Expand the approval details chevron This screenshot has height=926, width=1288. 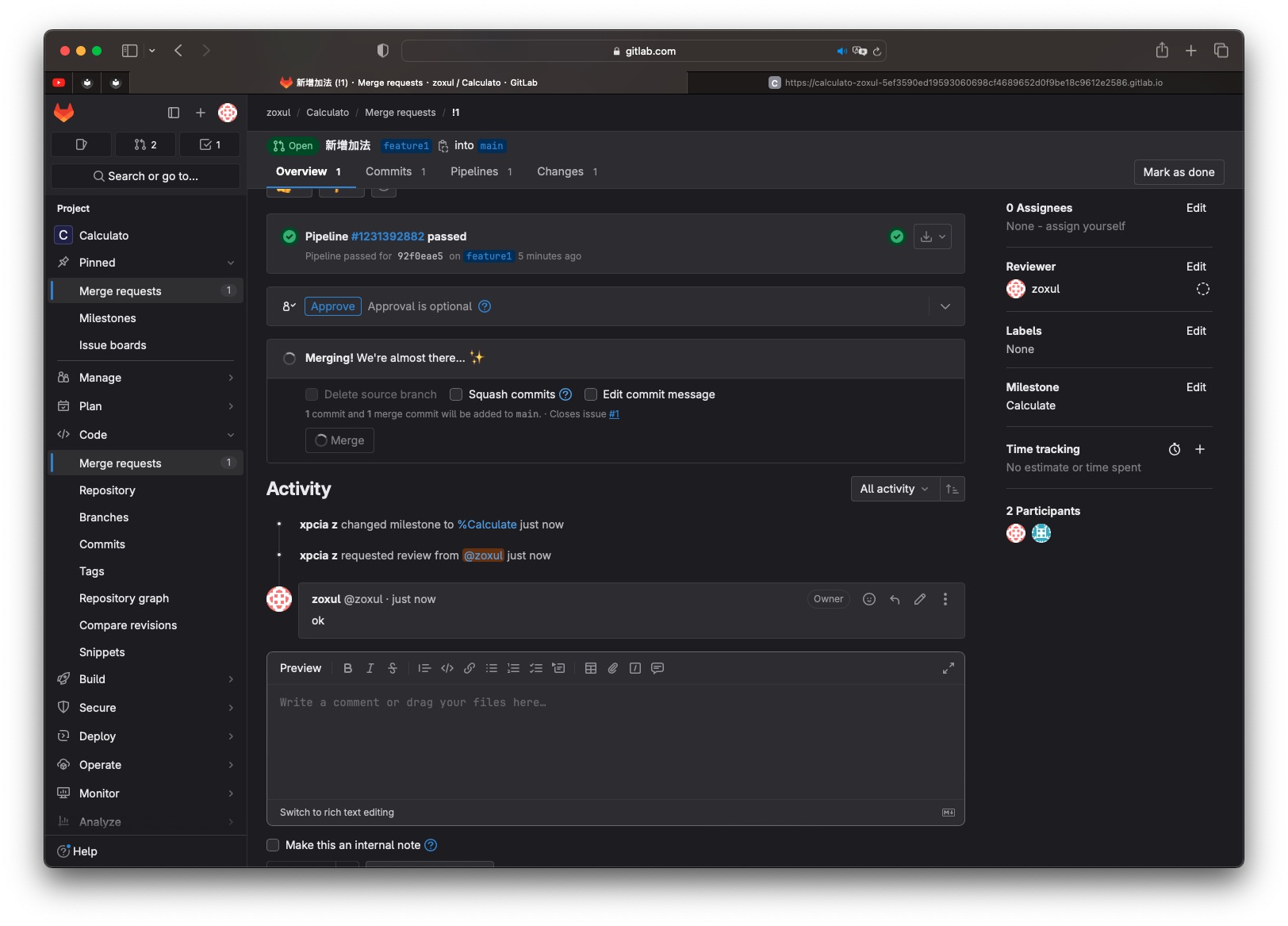point(945,306)
